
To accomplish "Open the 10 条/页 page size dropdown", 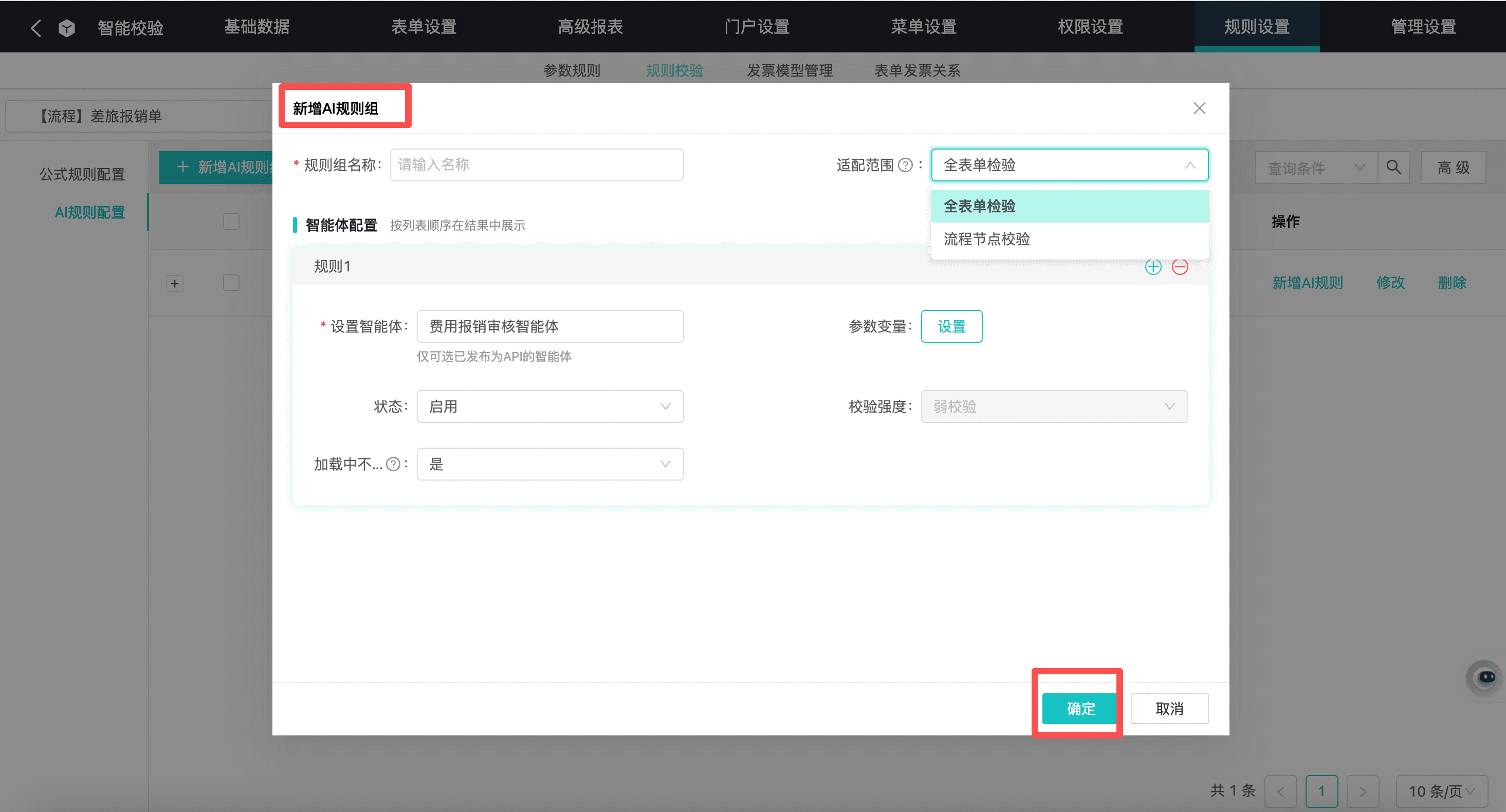I will coord(1442,791).
